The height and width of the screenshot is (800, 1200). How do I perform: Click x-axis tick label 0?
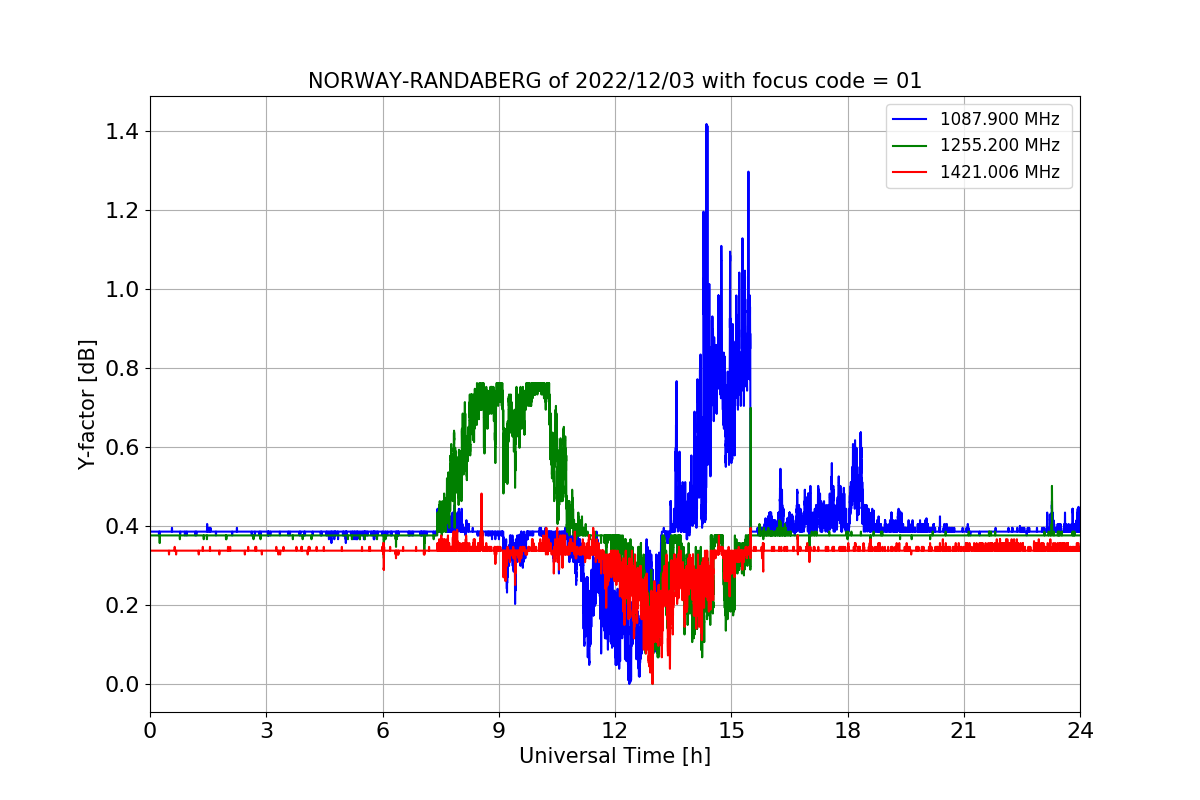[x=150, y=731]
